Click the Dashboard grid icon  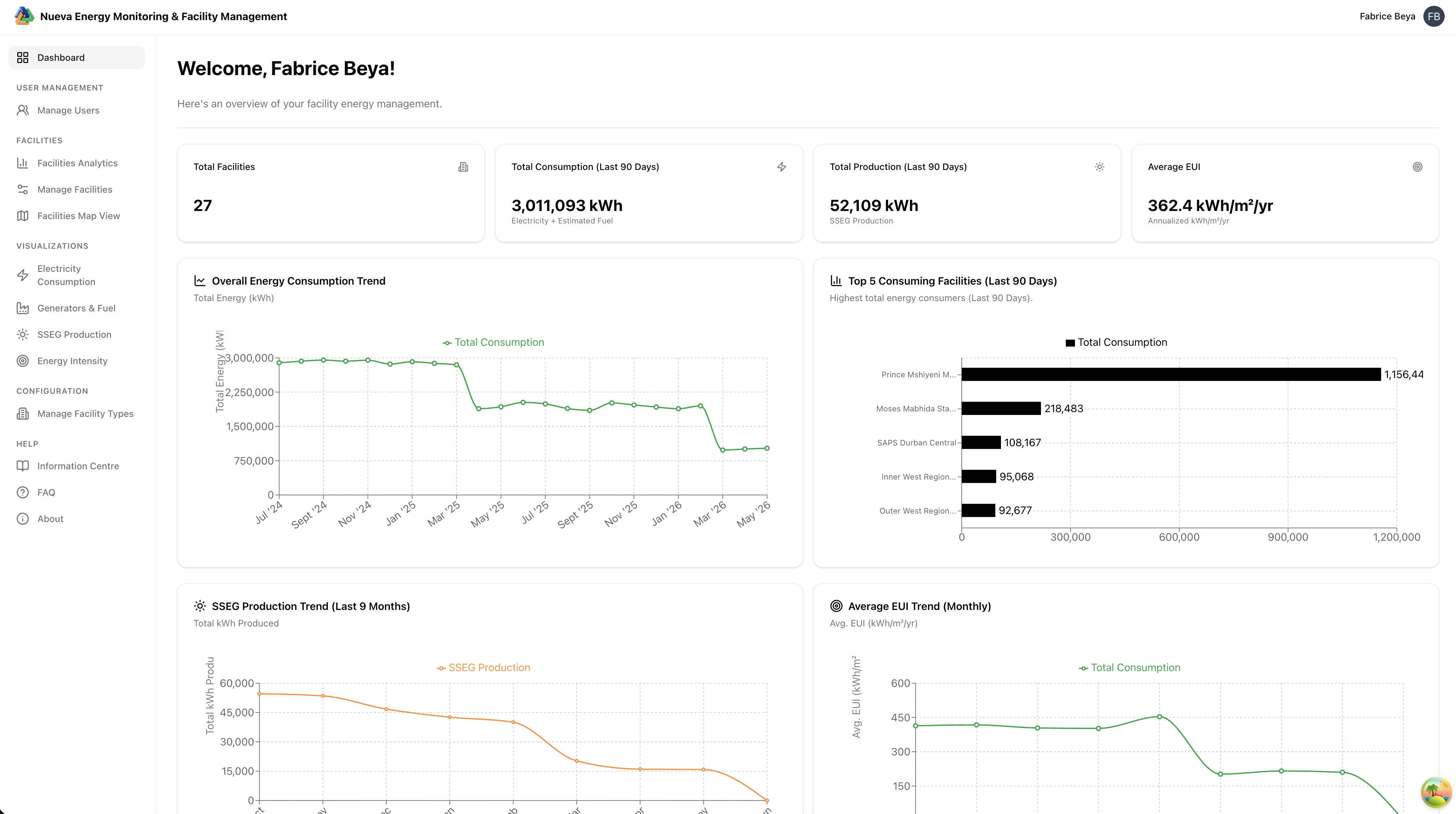click(23, 58)
